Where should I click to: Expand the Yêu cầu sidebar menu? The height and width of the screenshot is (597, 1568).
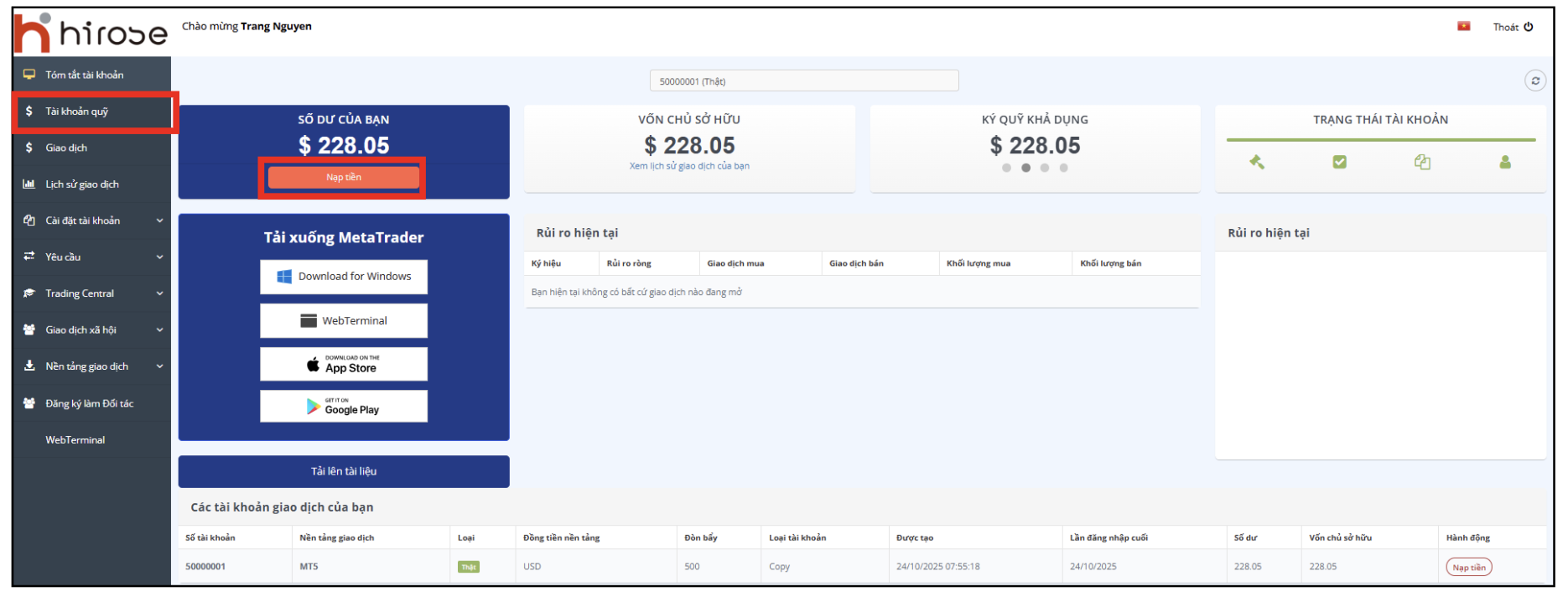tap(92, 257)
